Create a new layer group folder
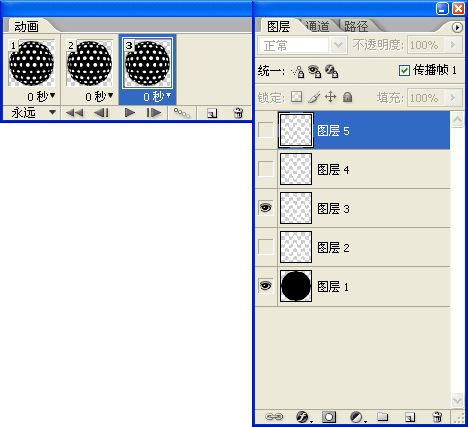Viewport: 468px width, 427px height. click(x=383, y=416)
